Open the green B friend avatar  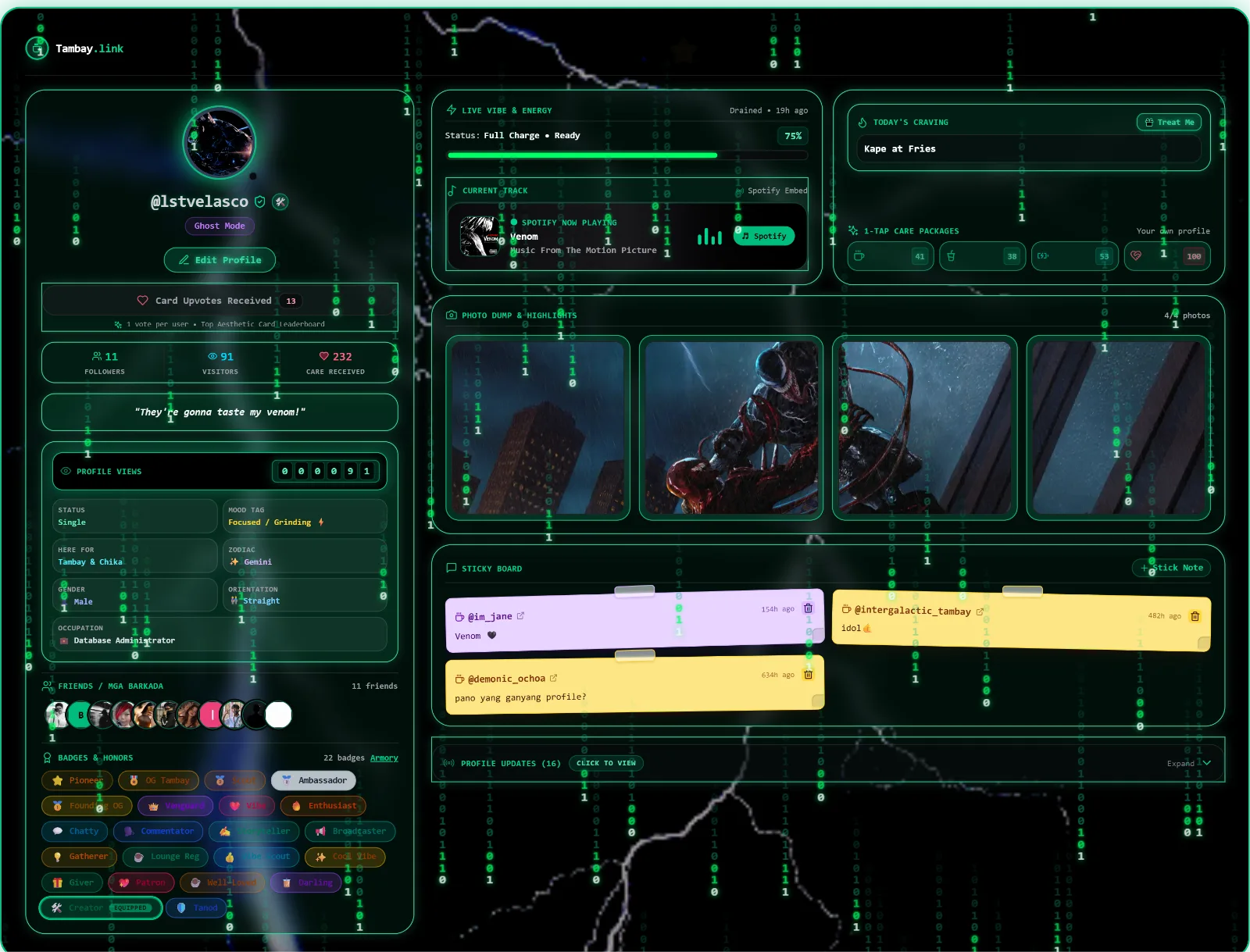[80, 715]
